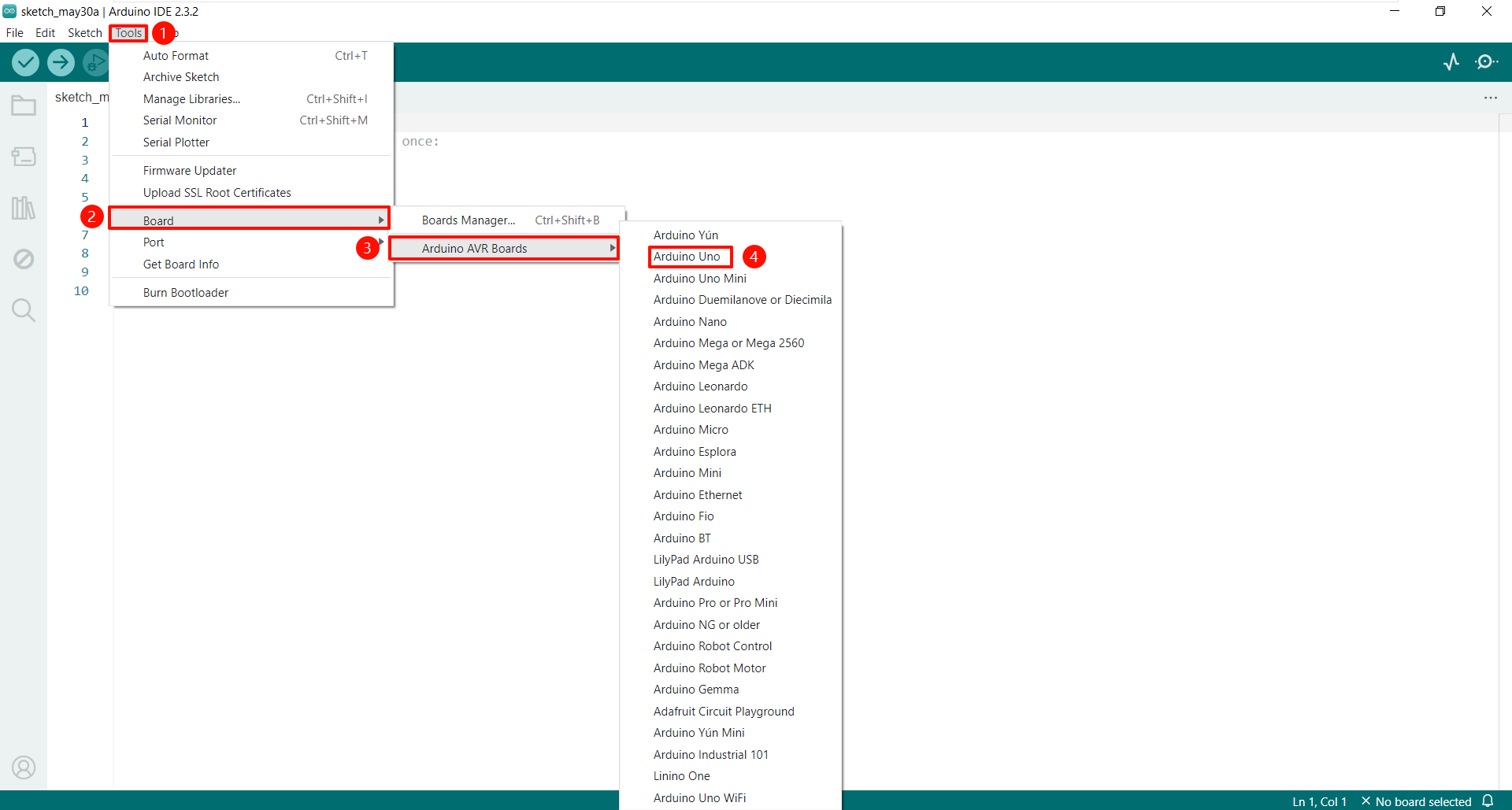Open the Debug sidebar icon
This screenshot has height=810, width=1512.
pyautogui.click(x=24, y=259)
